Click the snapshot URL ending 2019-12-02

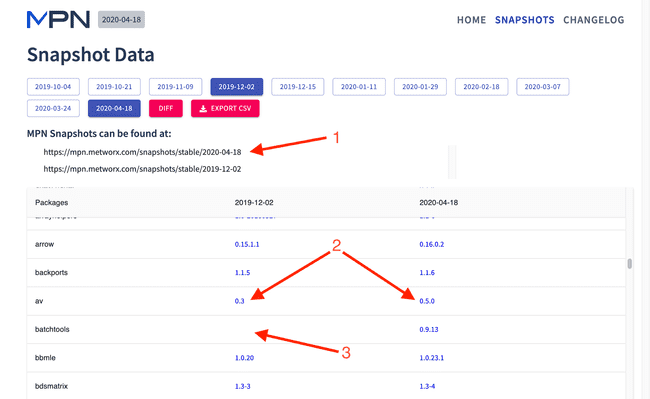coord(142,169)
